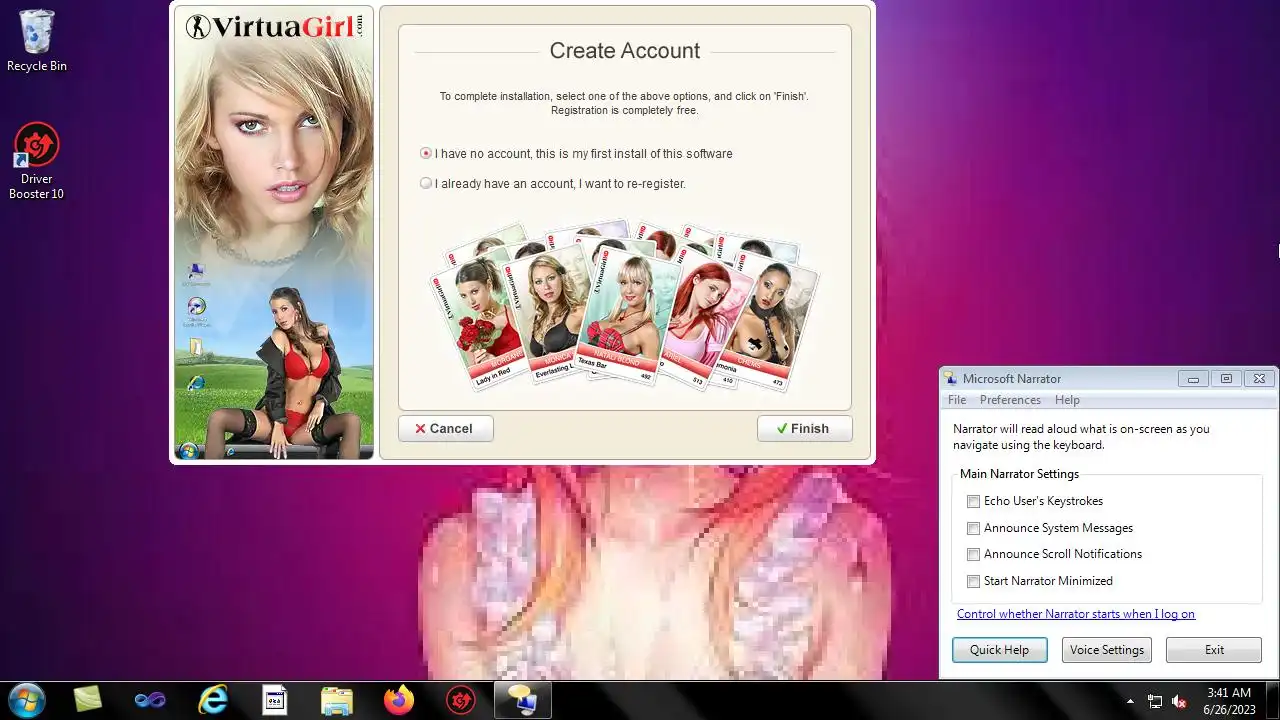This screenshot has width=1280, height=720.
Task: Click the Narrator Exit button
Action: point(1214,650)
